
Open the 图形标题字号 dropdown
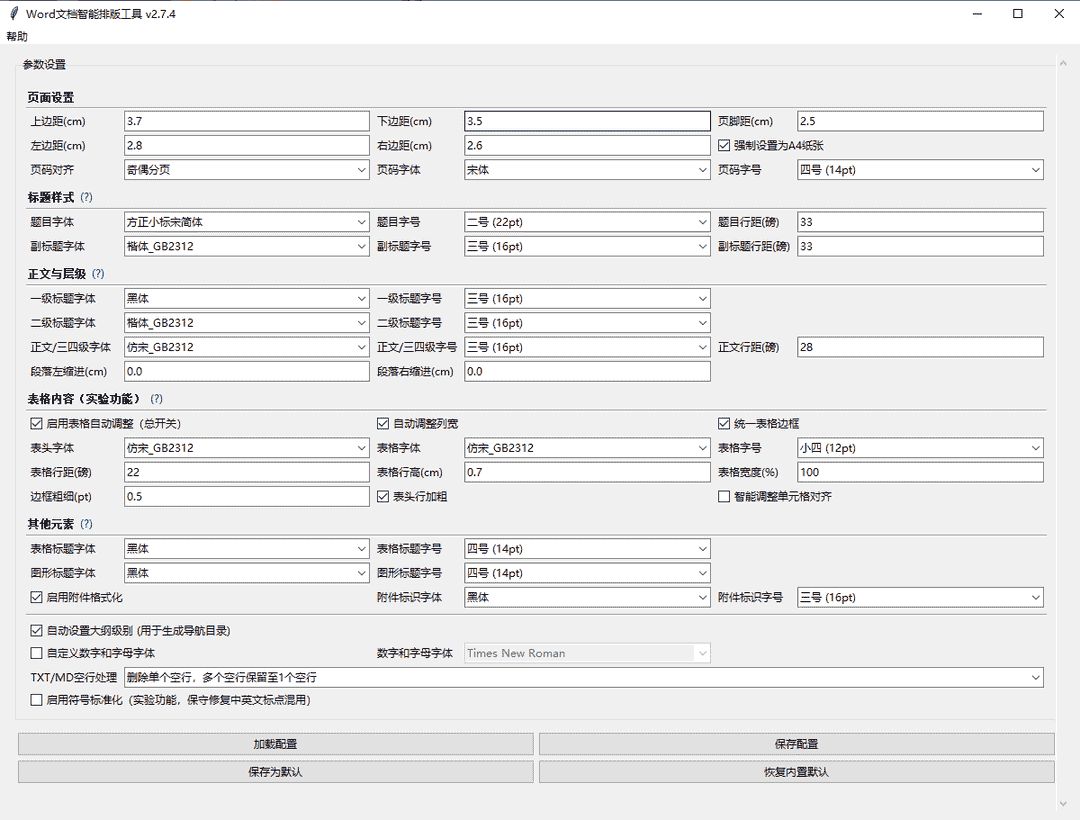click(x=587, y=573)
